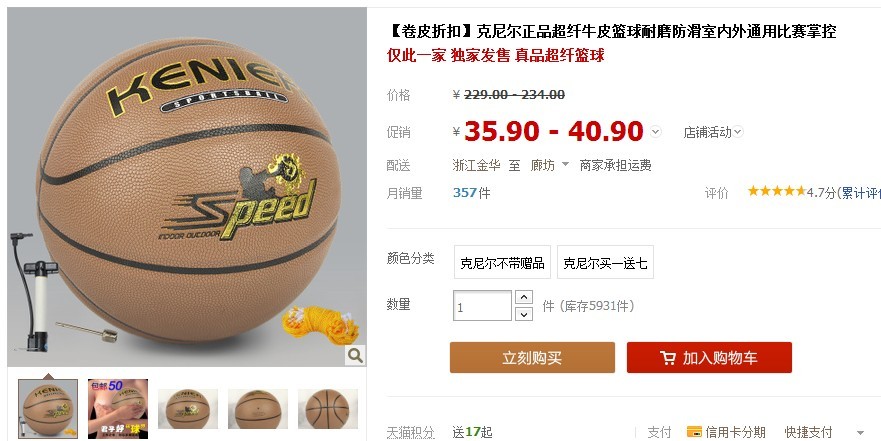Select the first basketball thumbnail

pos(48,408)
